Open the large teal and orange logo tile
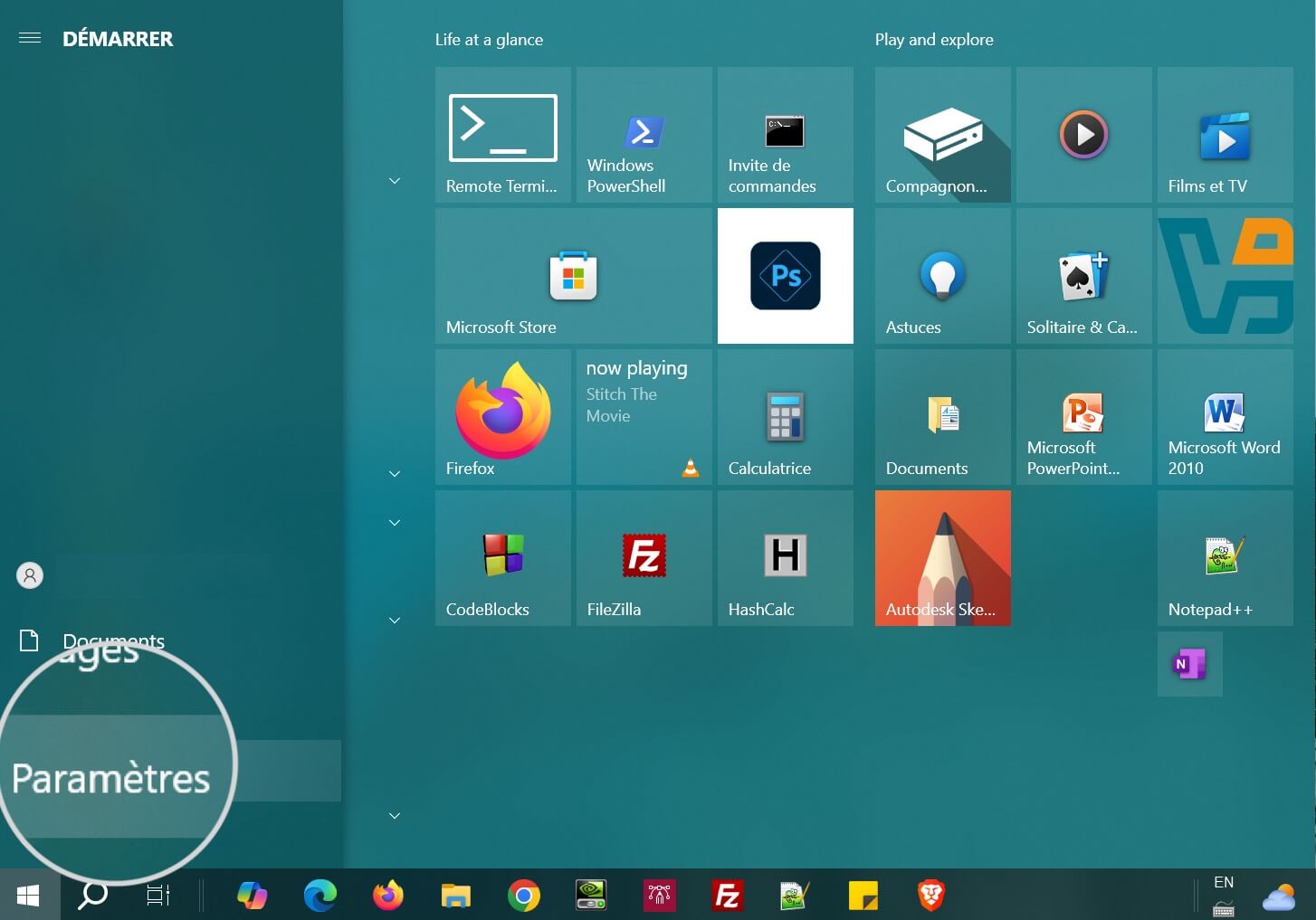This screenshot has width=1316, height=920. [1225, 276]
